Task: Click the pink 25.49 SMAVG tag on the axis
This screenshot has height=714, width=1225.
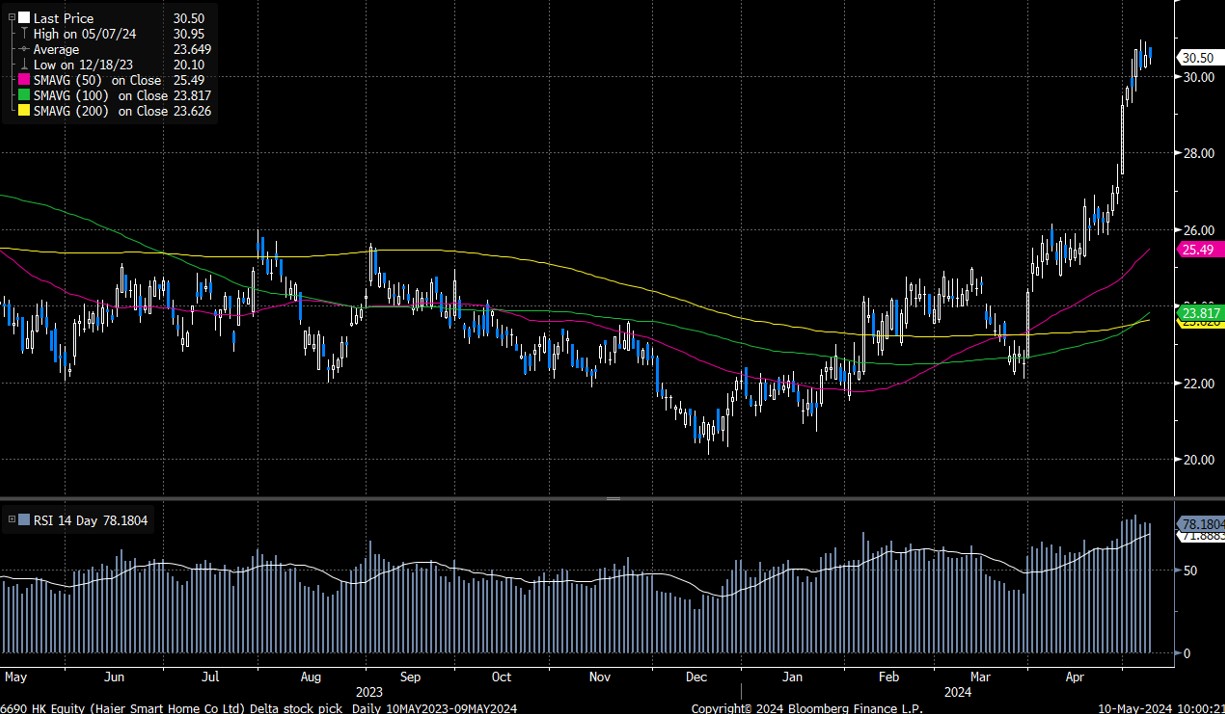Action: click(1197, 249)
